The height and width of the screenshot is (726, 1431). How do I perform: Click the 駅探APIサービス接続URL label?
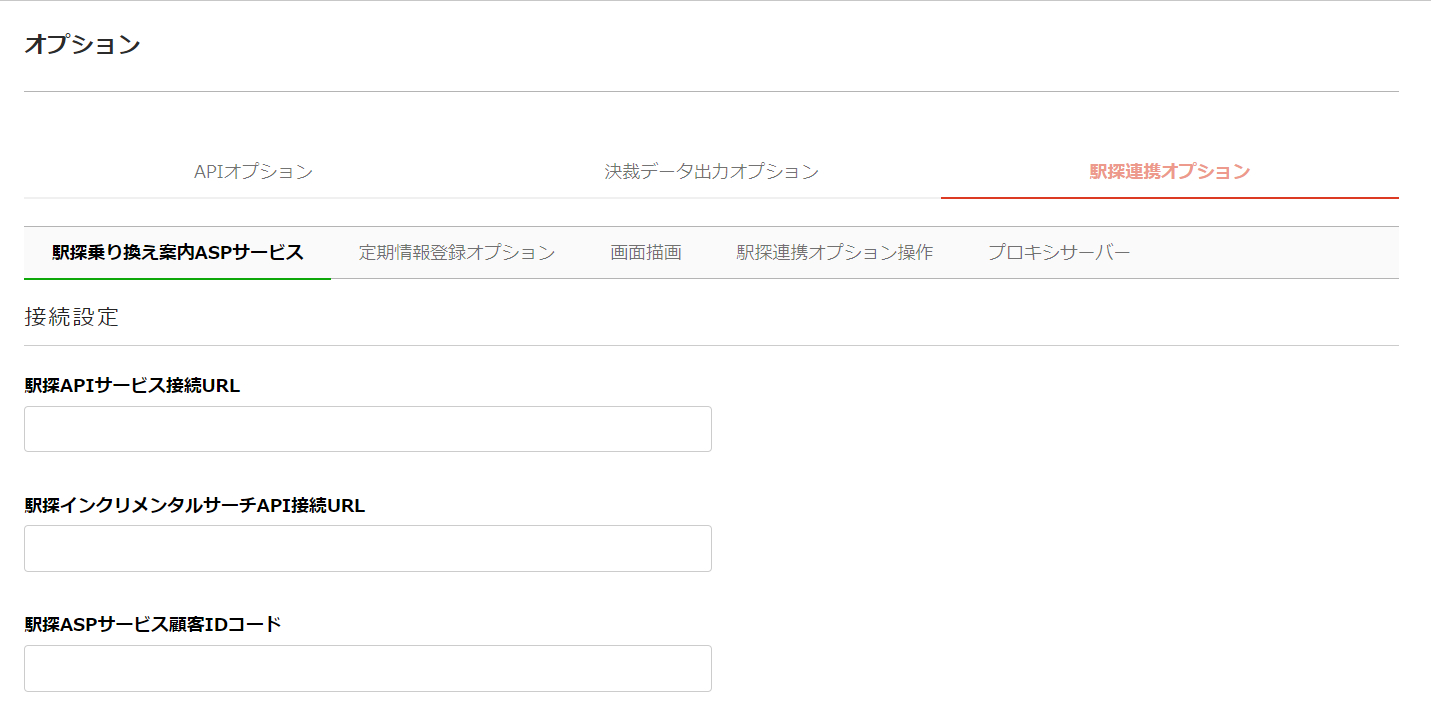(x=133, y=386)
